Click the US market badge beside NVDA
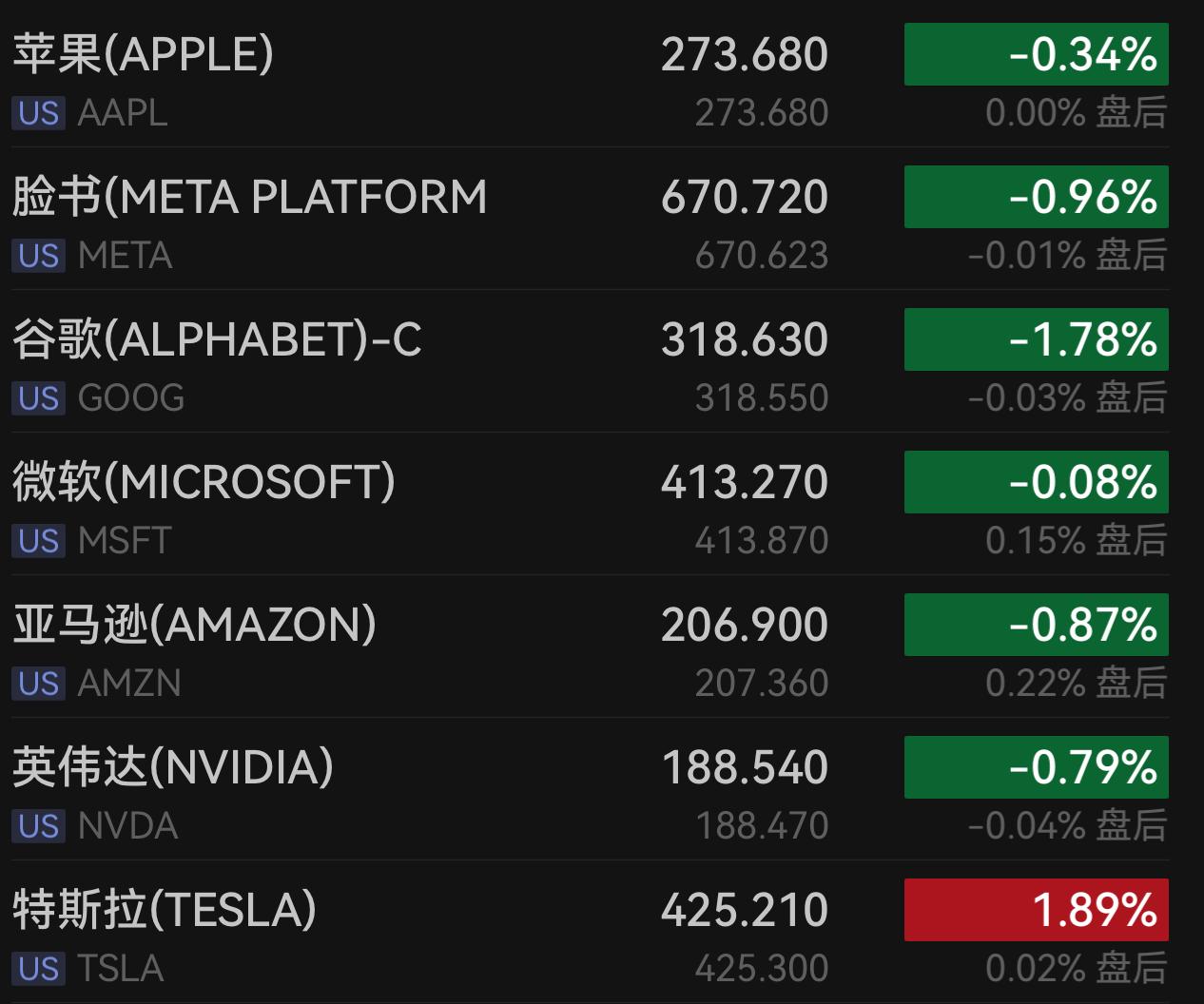Image resolution: width=1204 pixels, height=1004 pixels. 38,826
